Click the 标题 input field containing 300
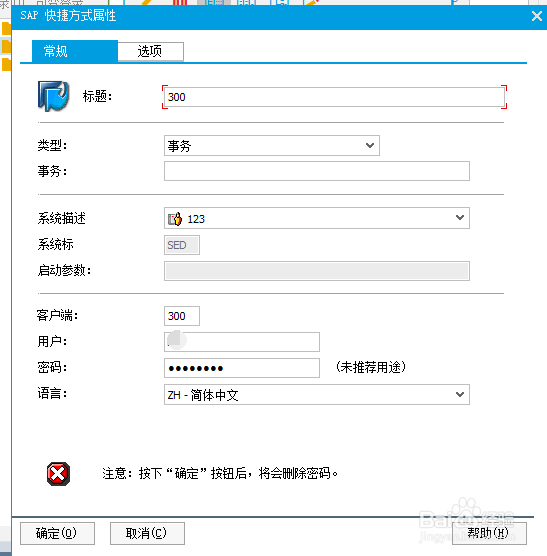 [x=334, y=97]
